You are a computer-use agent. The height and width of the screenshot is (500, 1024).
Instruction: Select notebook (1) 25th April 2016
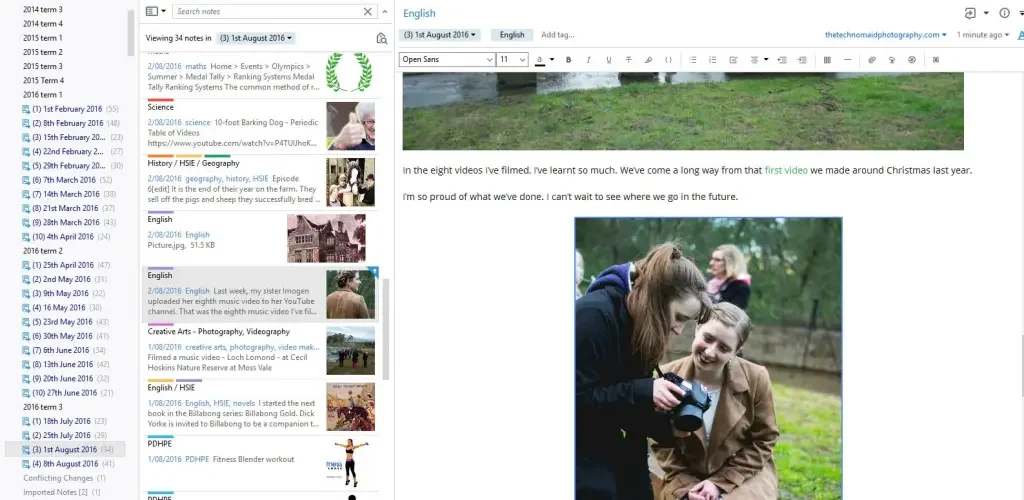click(x=66, y=265)
